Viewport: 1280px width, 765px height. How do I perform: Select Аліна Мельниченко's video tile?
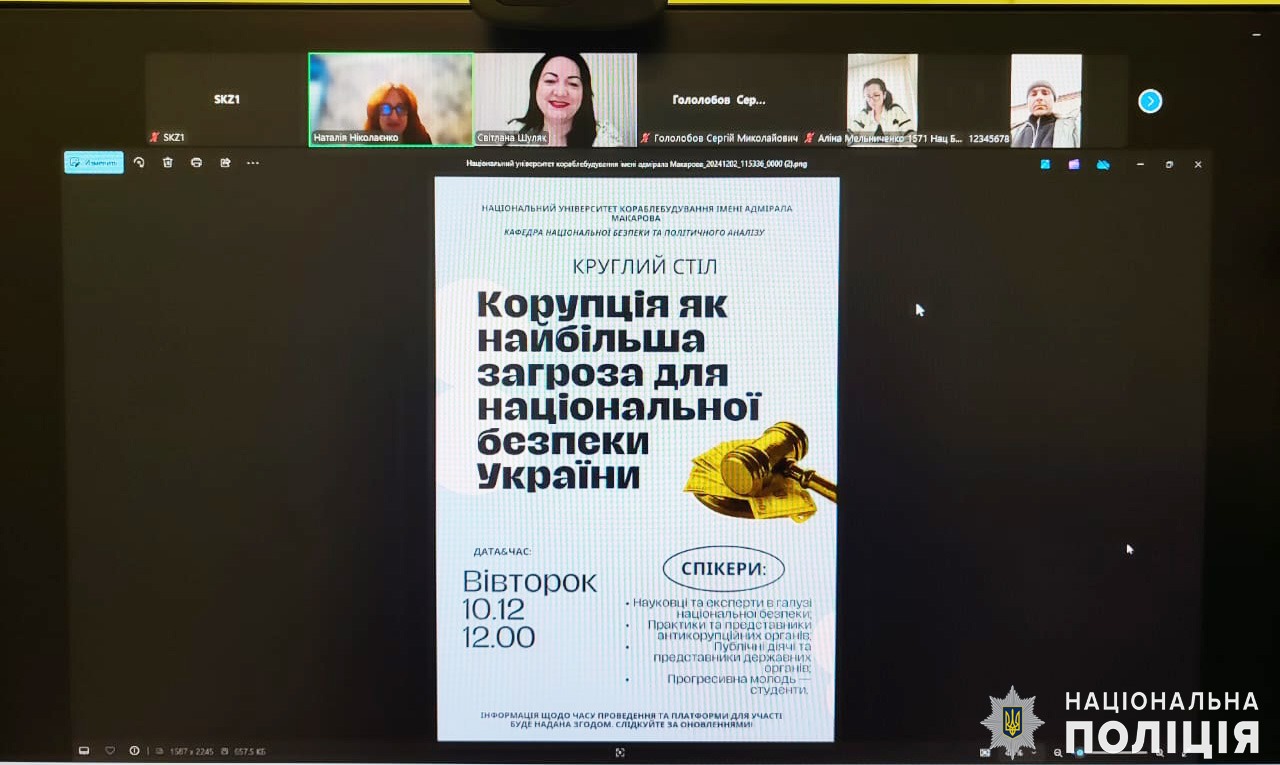coord(883,100)
